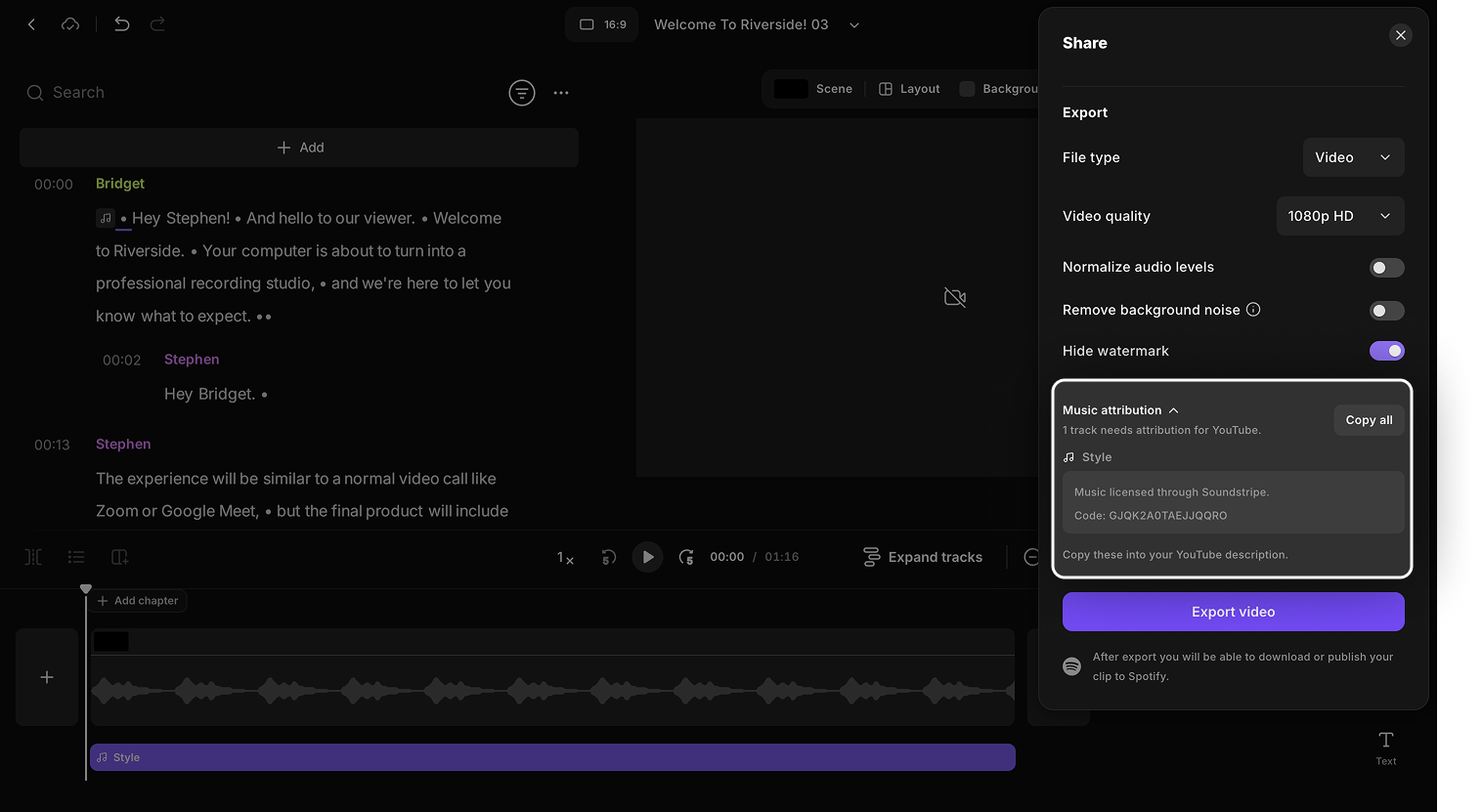Click Add chapter on the timeline
The image size is (1482, 812).
pyautogui.click(x=138, y=601)
